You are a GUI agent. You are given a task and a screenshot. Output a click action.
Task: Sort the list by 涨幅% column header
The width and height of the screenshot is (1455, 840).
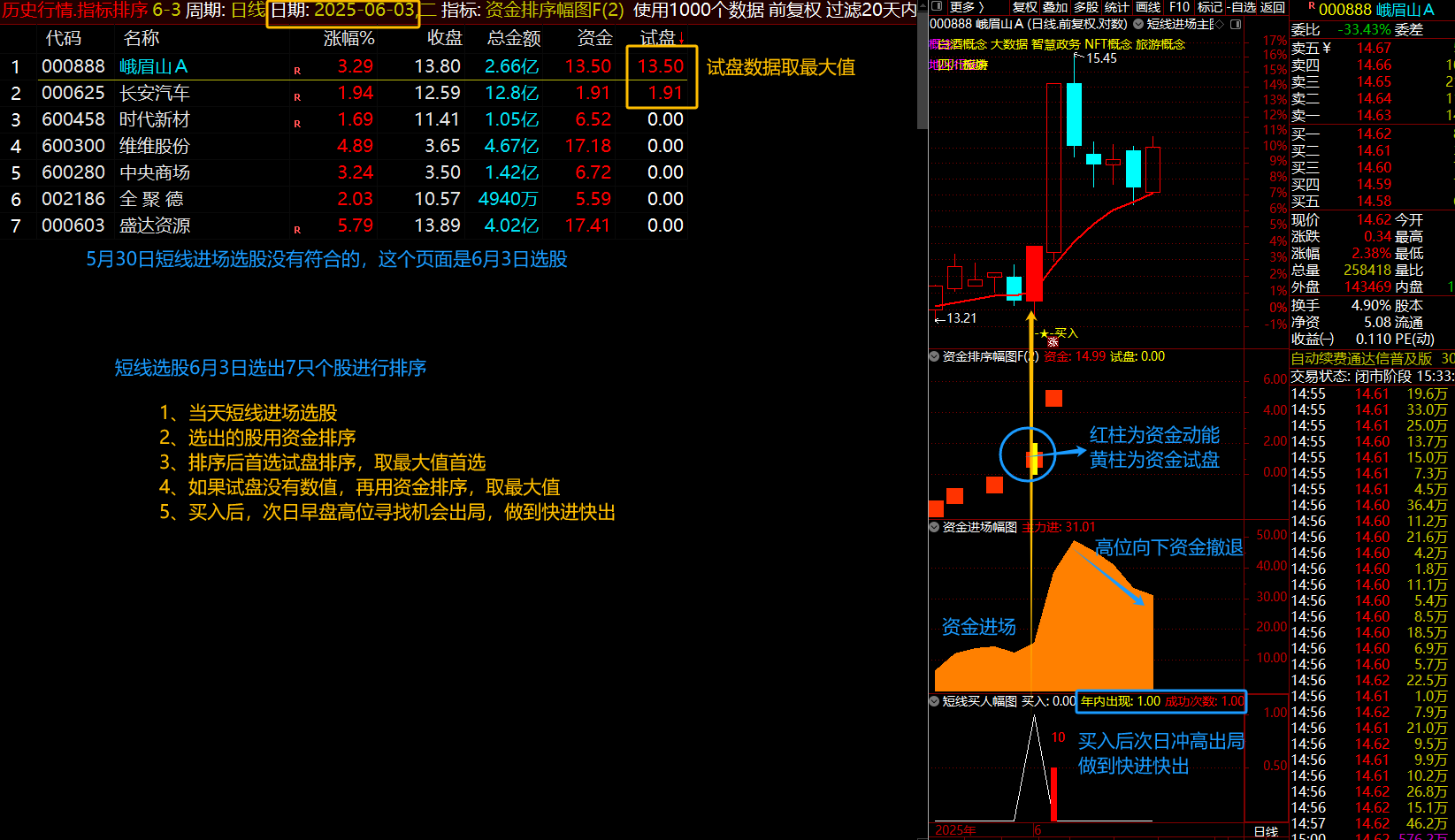[x=348, y=38]
